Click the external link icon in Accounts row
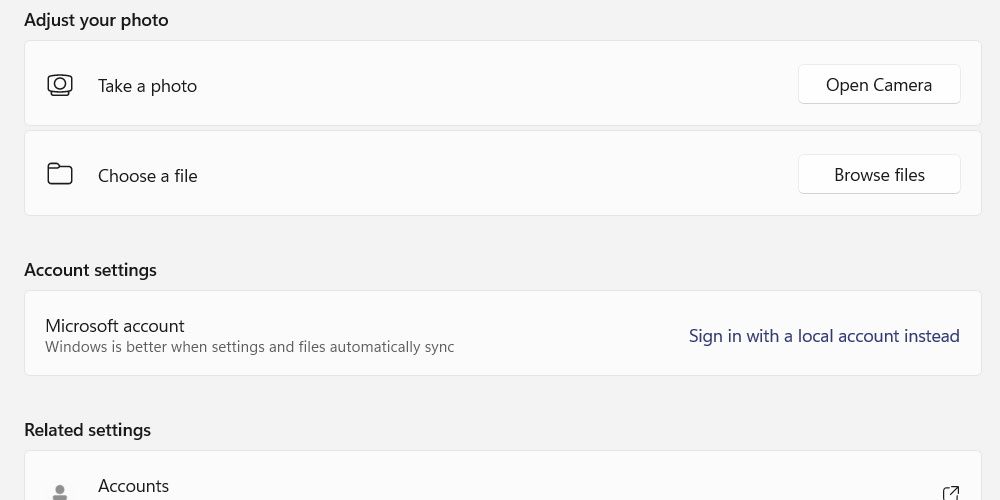 point(951,492)
